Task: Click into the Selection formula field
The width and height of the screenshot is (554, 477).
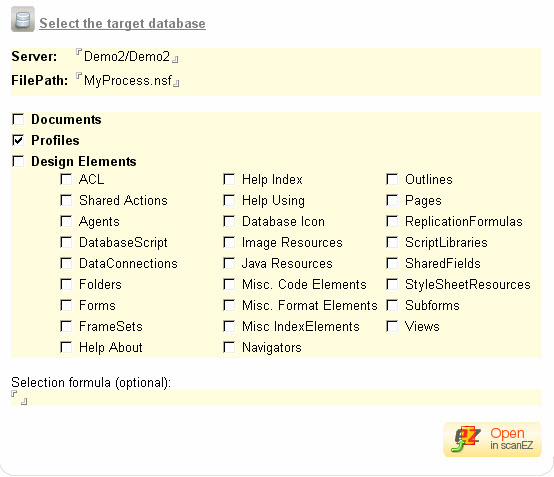Action: point(276,398)
